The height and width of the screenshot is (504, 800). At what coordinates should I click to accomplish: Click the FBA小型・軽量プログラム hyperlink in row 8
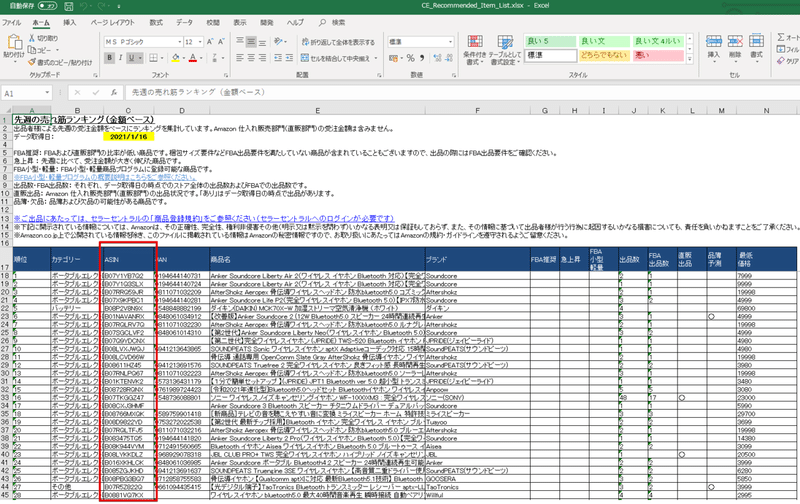click(105, 177)
